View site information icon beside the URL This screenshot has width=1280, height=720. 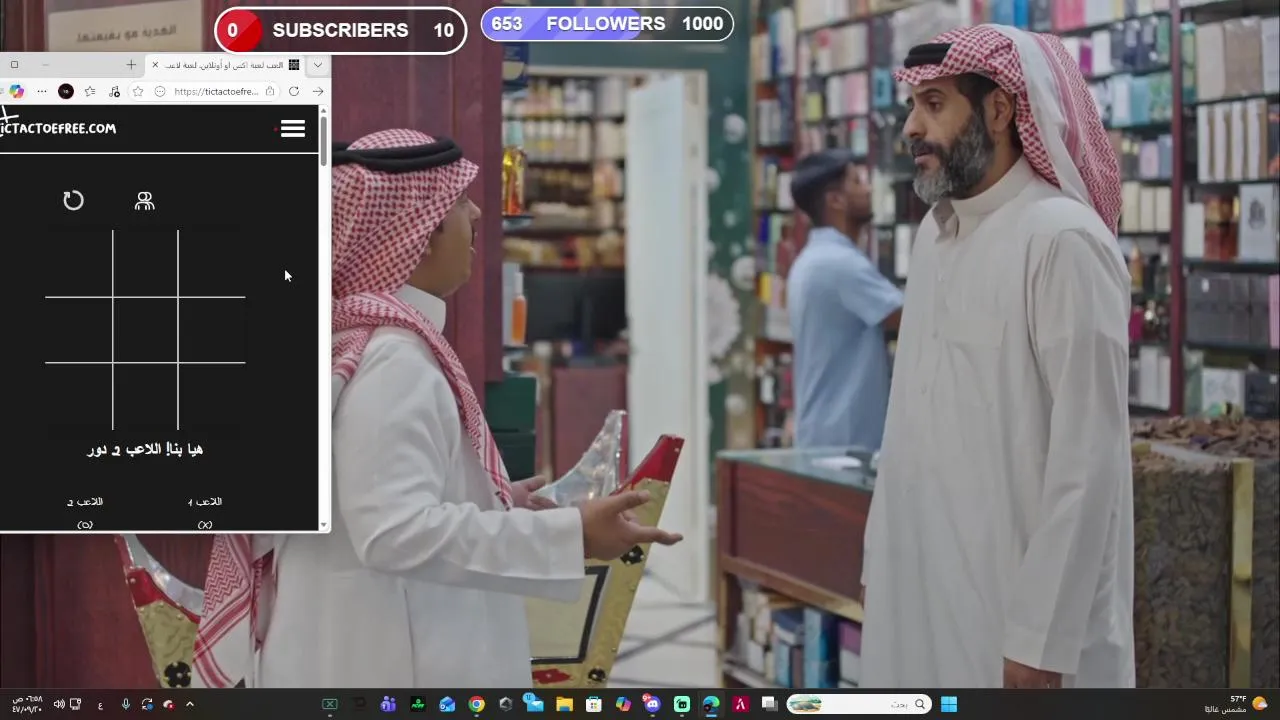(160, 91)
